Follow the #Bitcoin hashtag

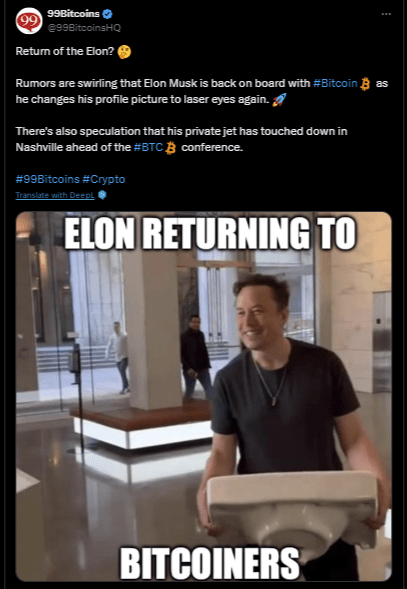(x=335, y=83)
